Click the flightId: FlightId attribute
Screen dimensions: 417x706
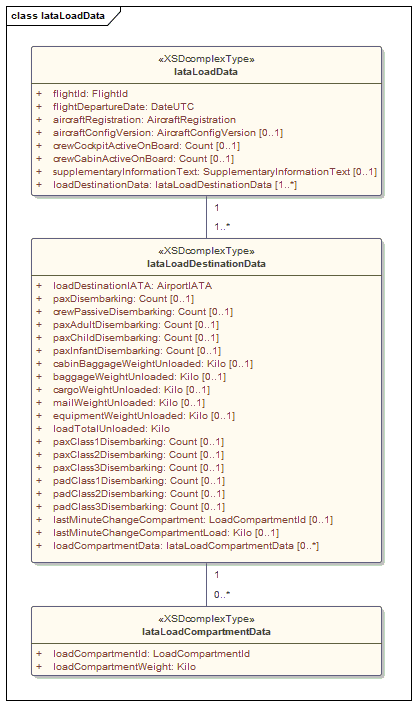pos(90,94)
